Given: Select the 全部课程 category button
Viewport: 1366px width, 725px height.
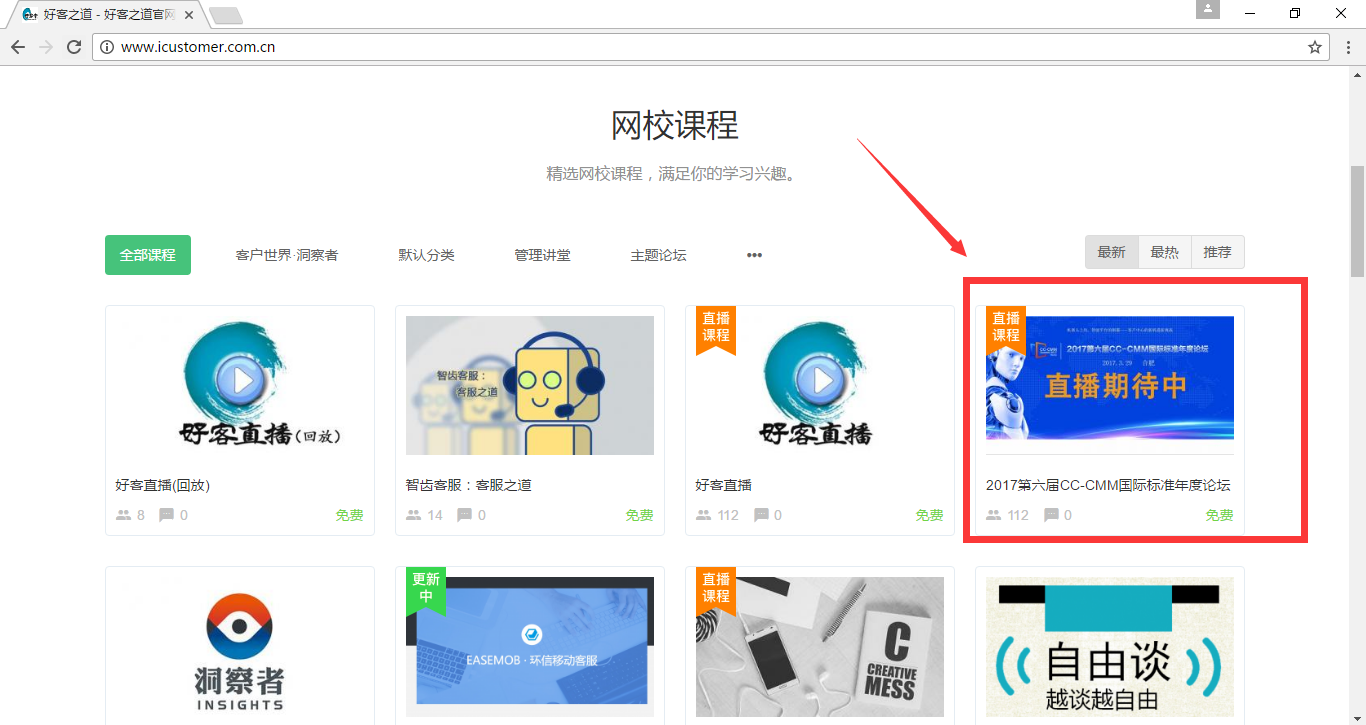Looking at the screenshot, I should [148, 255].
